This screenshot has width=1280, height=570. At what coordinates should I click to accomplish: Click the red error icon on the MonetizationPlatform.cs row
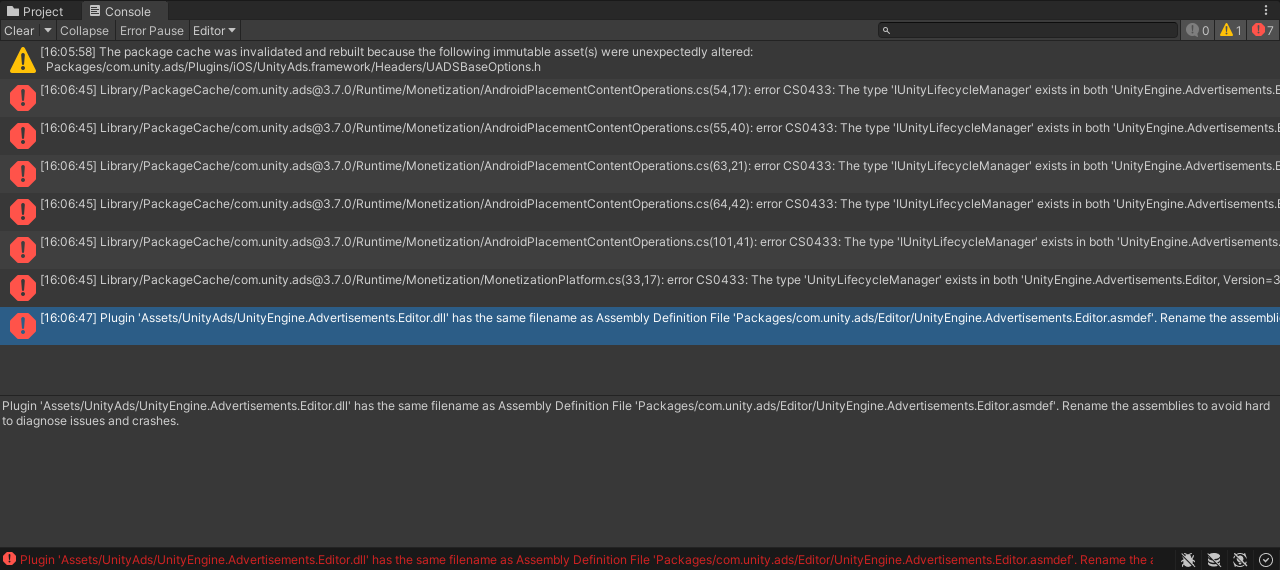pos(22,288)
